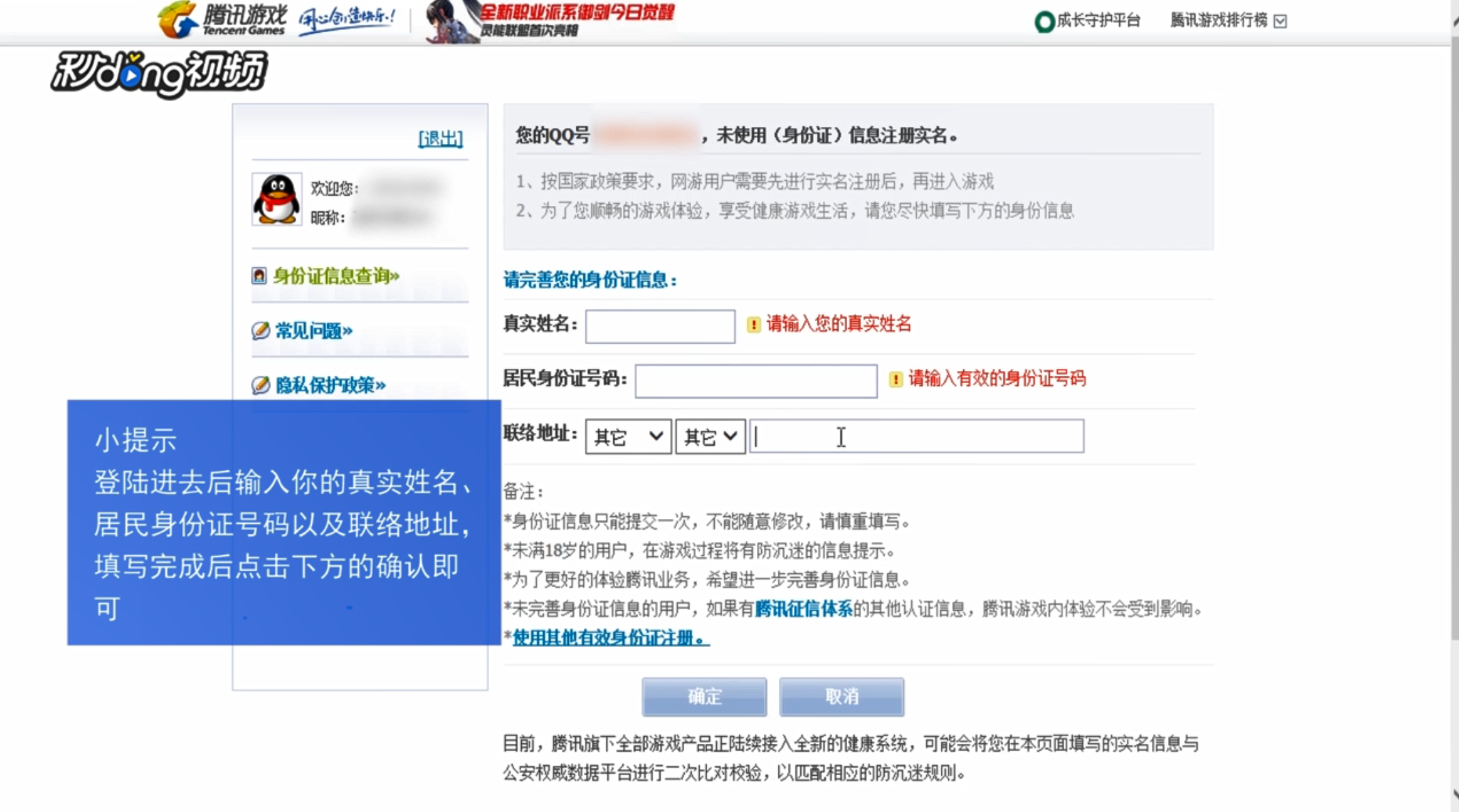The image size is (1459, 812).
Task: Click the 确定 confirm button
Action: click(704, 697)
